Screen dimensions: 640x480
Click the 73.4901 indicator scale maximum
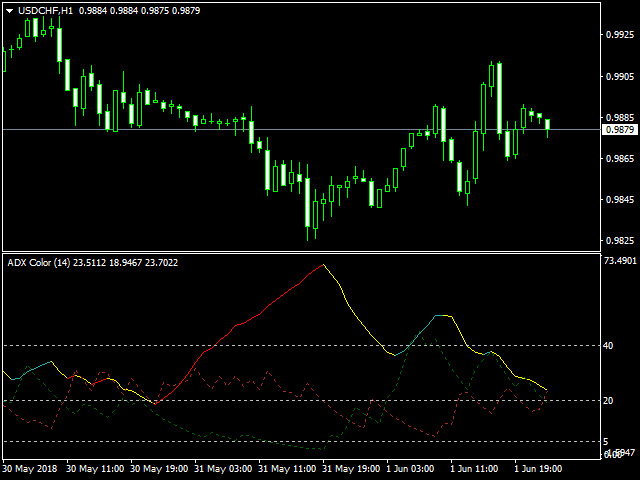pyautogui.click(x=621, y=260)
